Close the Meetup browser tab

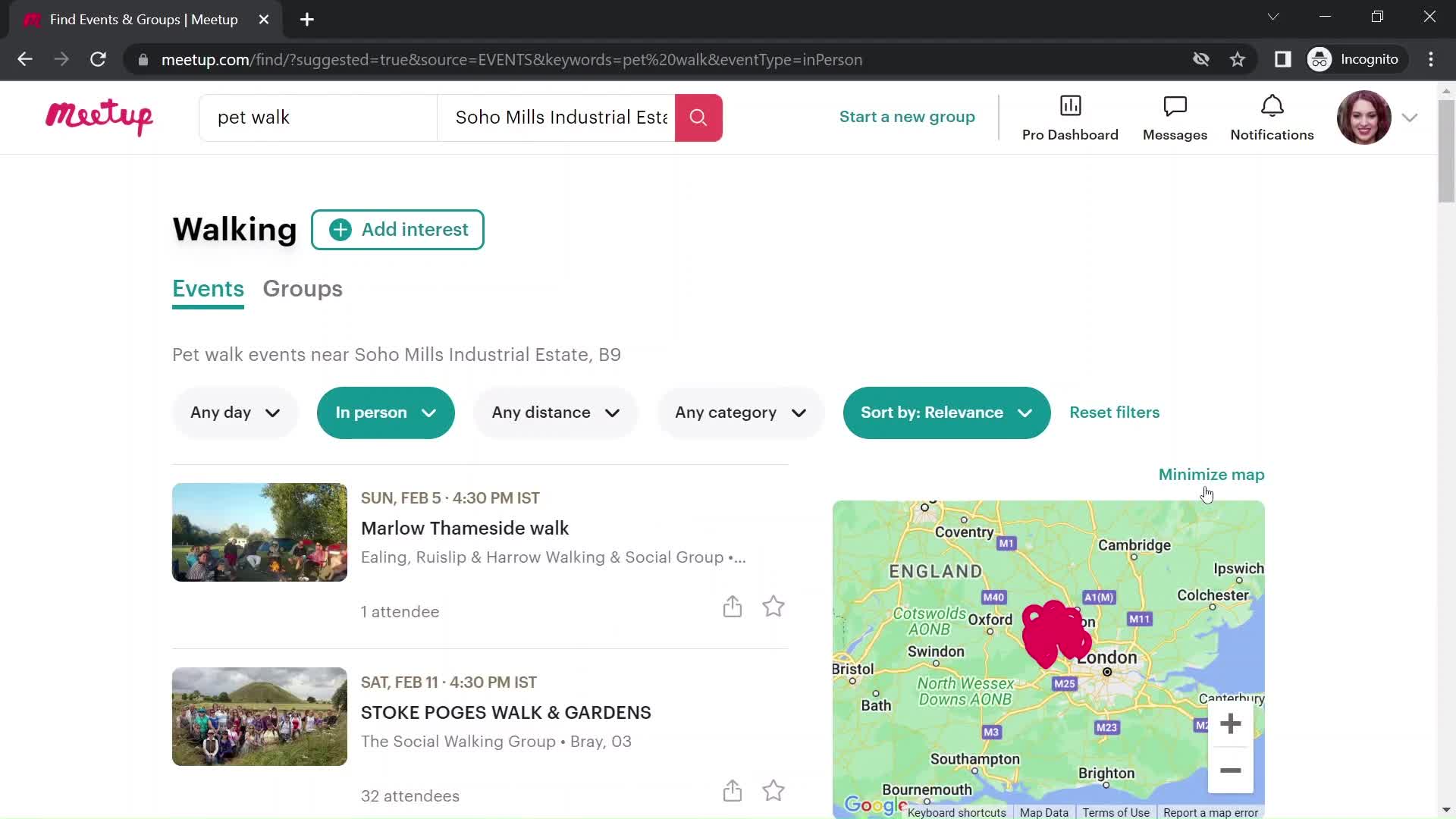[x=264, y=20]
